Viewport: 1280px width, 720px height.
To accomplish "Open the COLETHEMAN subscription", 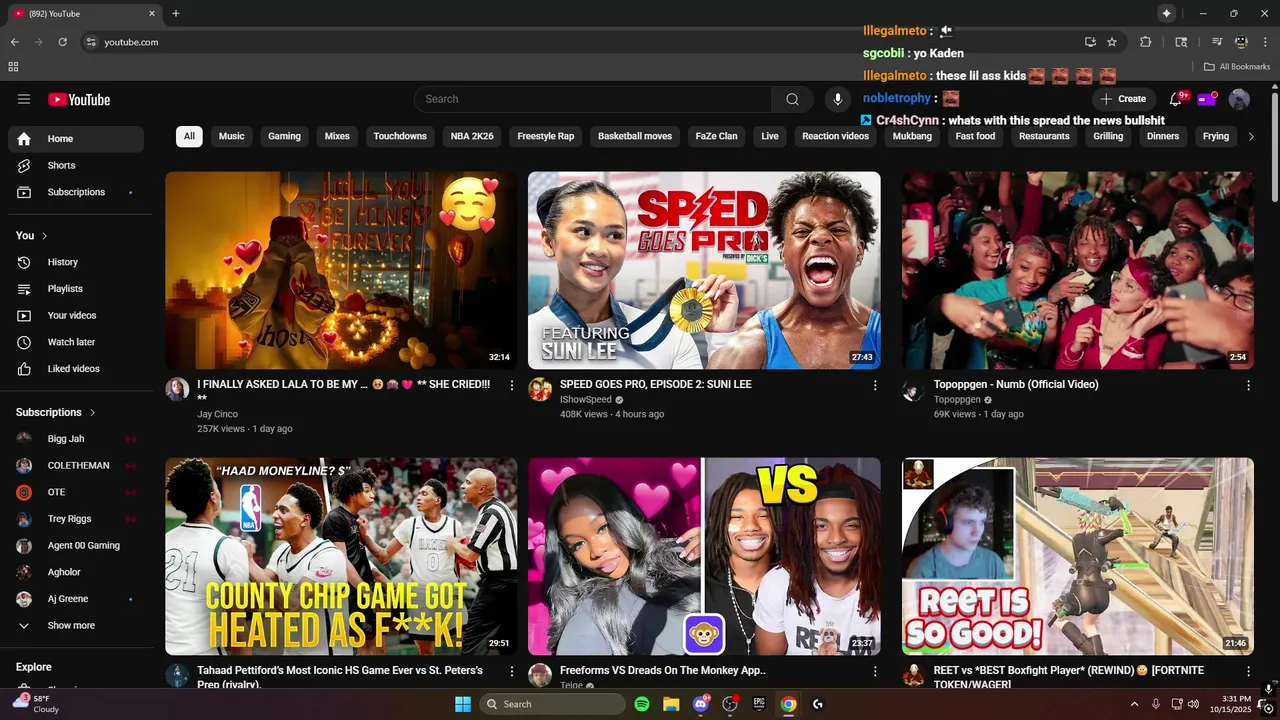I will [x=76, y=466].
